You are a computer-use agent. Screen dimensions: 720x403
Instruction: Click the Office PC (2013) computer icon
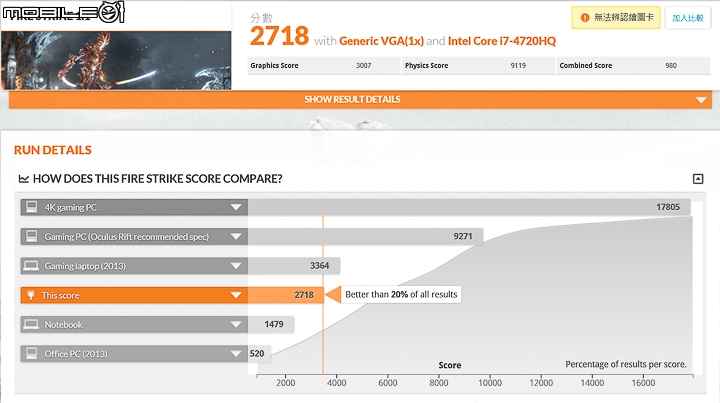pyautogui.click(x=32, y=353)
